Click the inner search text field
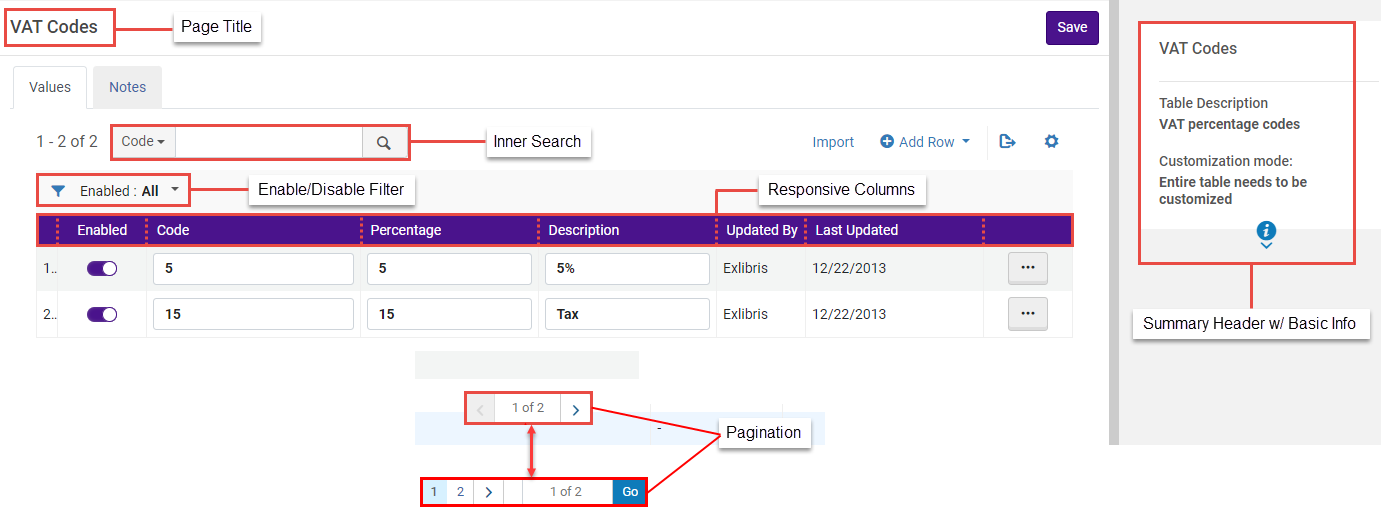1381x516 pixels. point(269,142)
